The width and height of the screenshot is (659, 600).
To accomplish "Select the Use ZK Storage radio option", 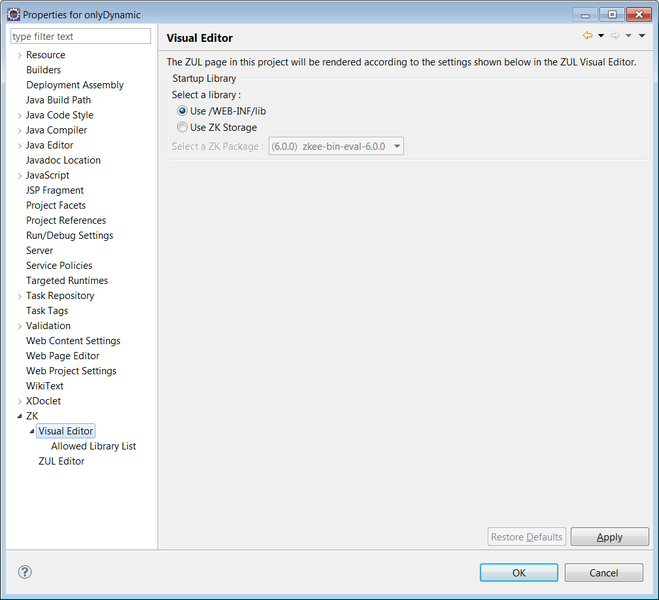I will 182,127.
